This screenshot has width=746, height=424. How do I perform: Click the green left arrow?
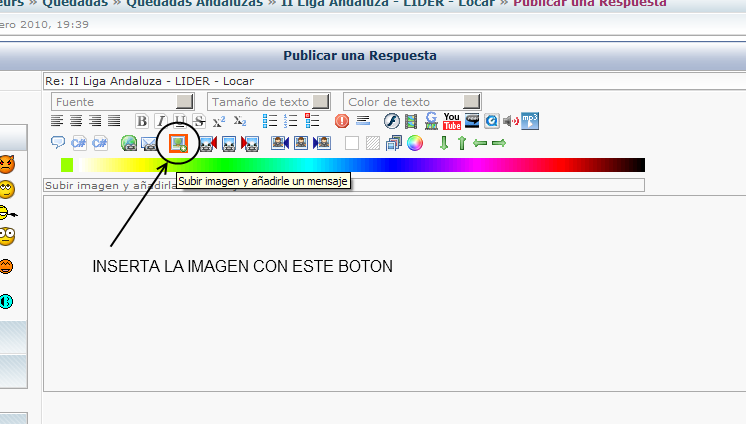[x=480, y=143]
